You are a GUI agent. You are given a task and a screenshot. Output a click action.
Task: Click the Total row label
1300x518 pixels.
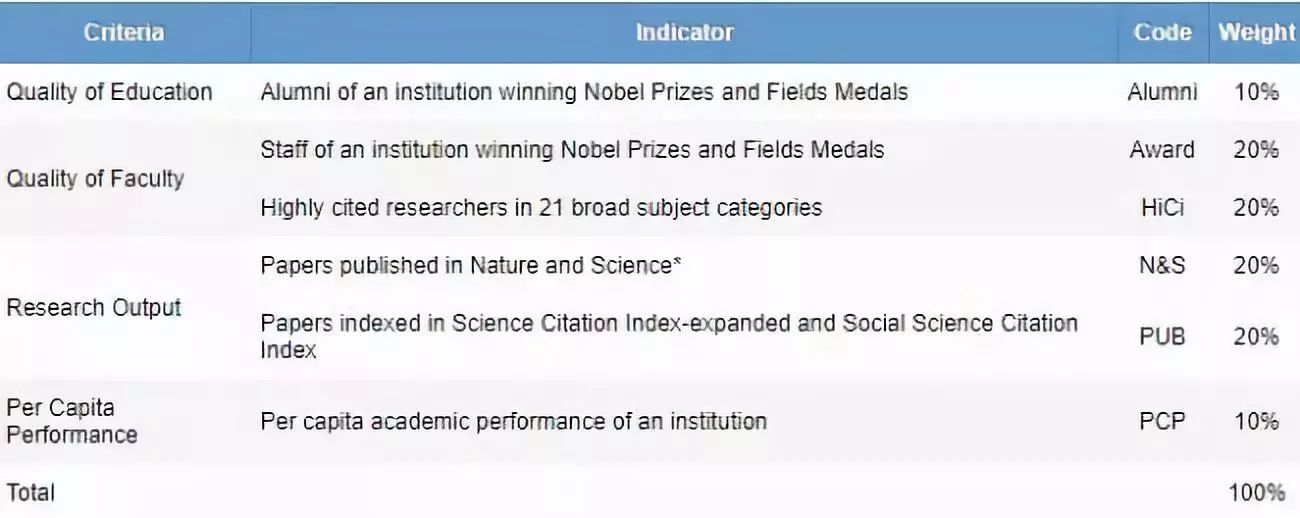[31, 492]
